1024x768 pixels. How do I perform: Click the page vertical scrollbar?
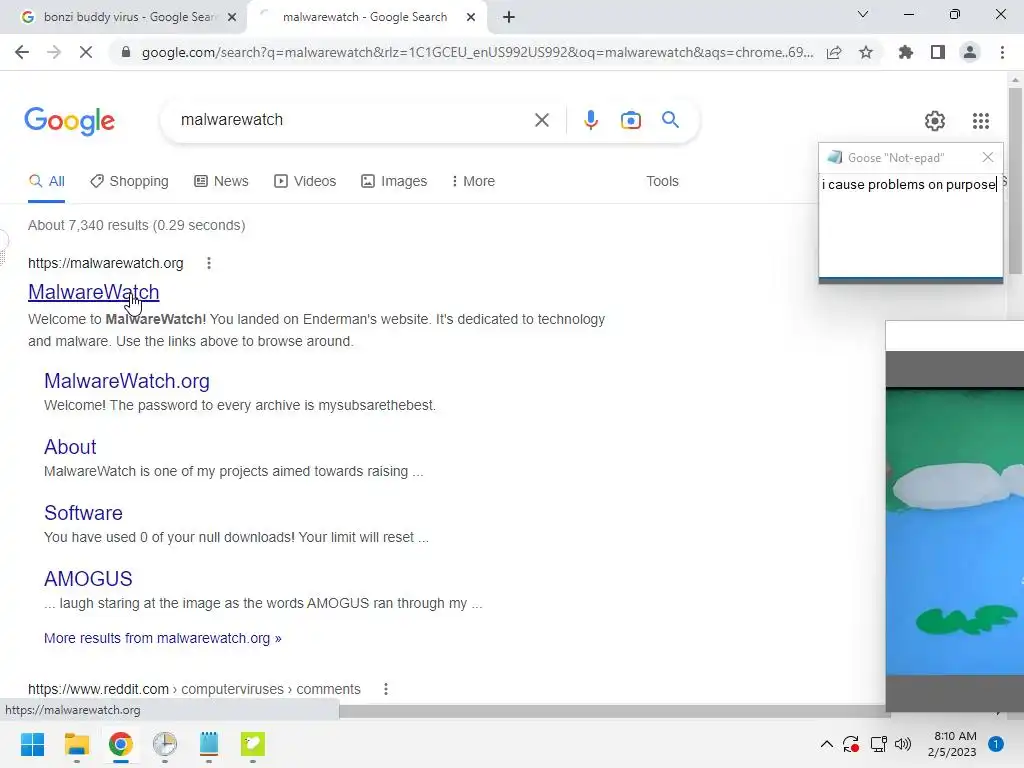click(1015, 180)
